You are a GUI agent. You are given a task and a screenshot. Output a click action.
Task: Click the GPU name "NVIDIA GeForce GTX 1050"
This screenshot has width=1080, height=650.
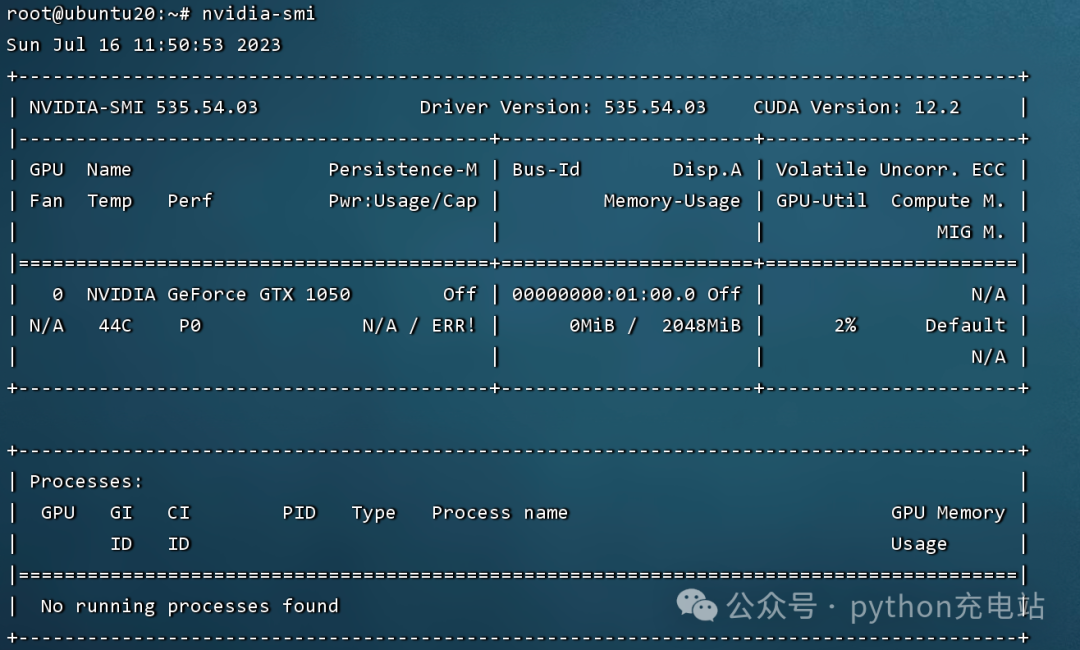[x=218, y=295]
